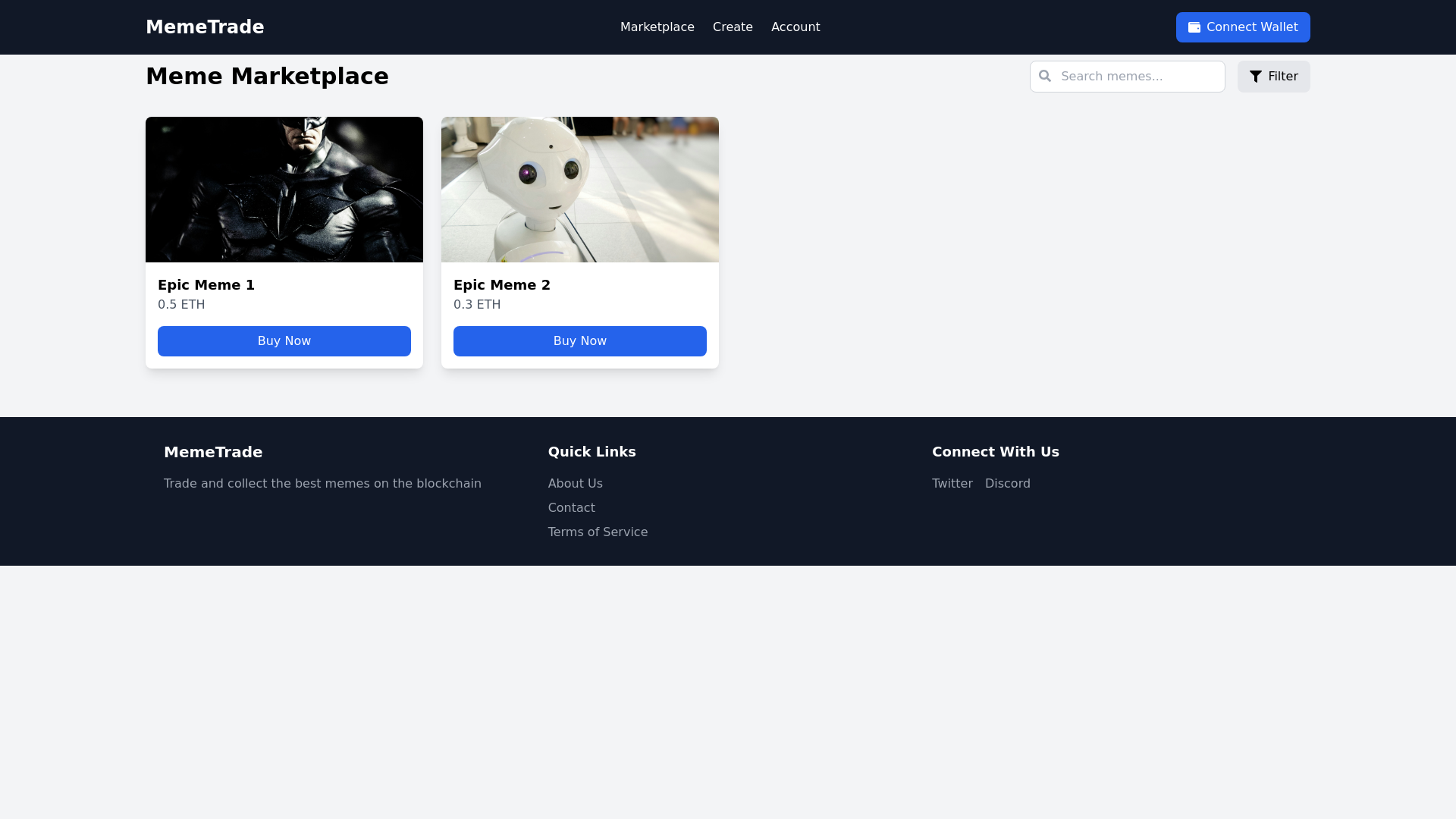Open the Terms of Service link
Viewport: 1456px width, 819px height.
tap(598, 532)
